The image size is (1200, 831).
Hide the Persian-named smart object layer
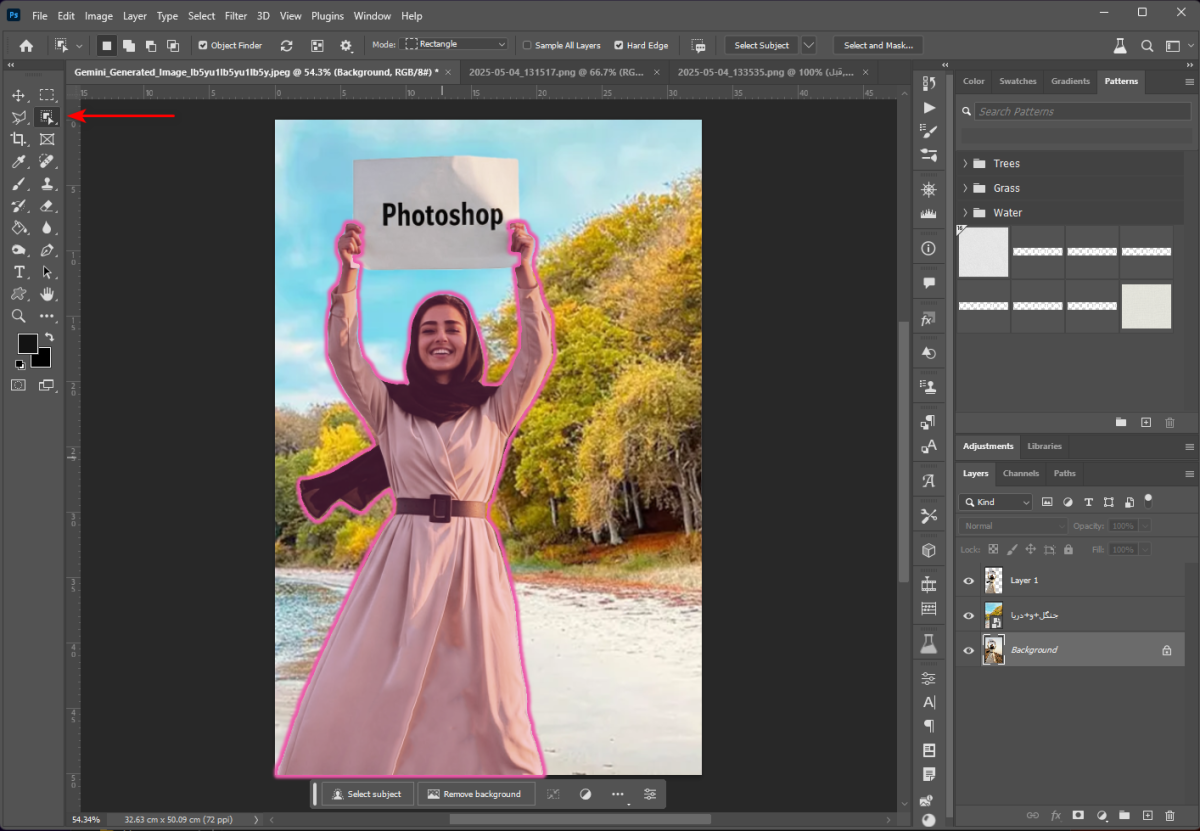click(x=968, y=615)
